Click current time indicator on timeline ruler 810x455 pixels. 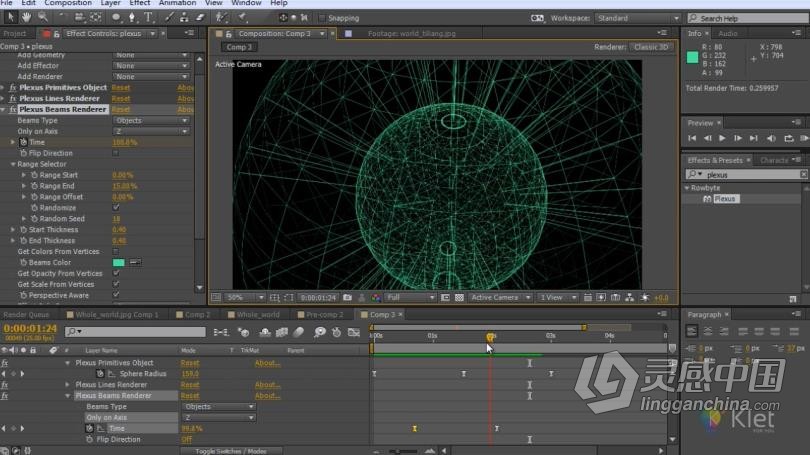click(x=490, y=337)
